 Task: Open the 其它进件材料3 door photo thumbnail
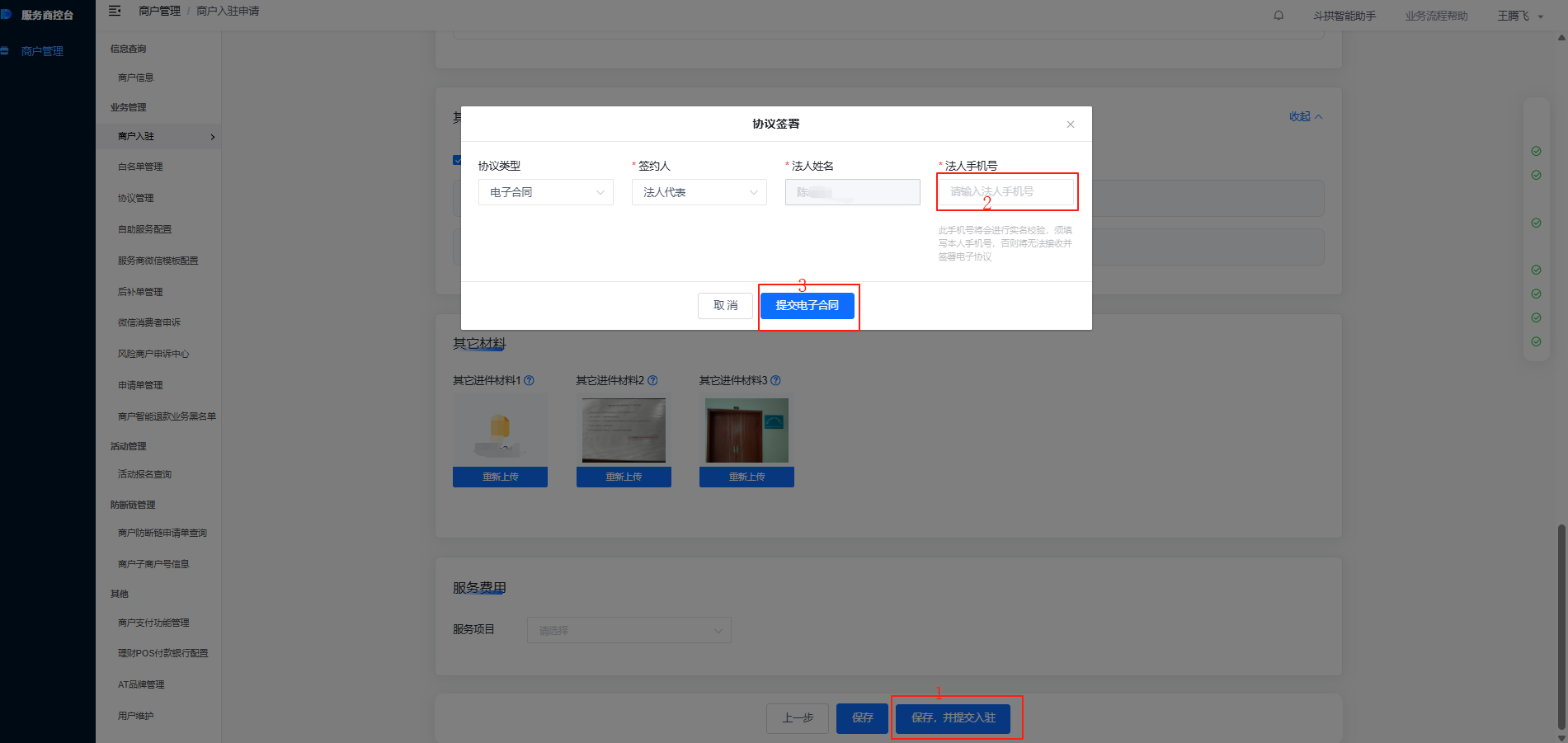(x=746, y=430)
